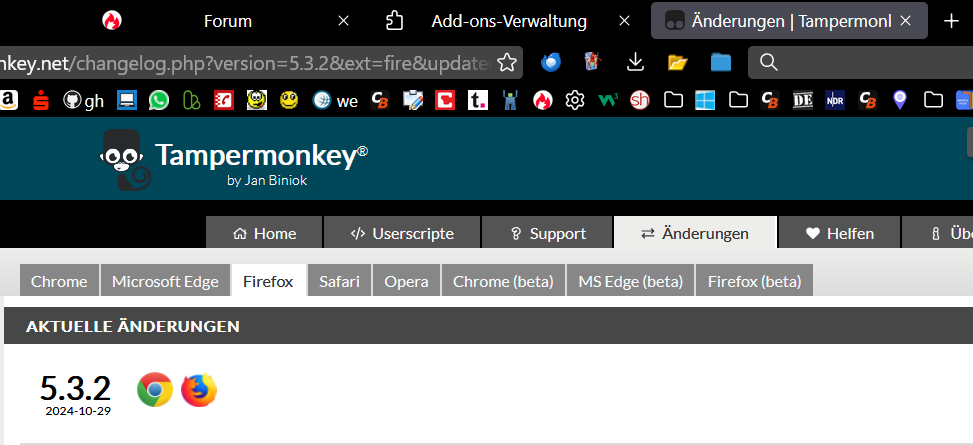Switch to the Forum browser tab
The width and height of the screenshot is (973, 445).
(x=228, y=21)
